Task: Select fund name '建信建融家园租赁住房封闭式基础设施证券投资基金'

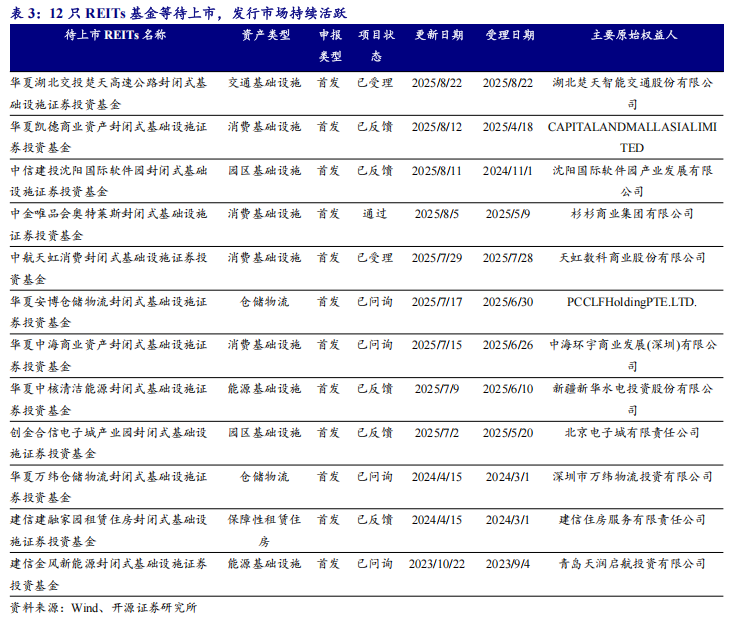Action: pyautogui.click(x=108, y=530)
